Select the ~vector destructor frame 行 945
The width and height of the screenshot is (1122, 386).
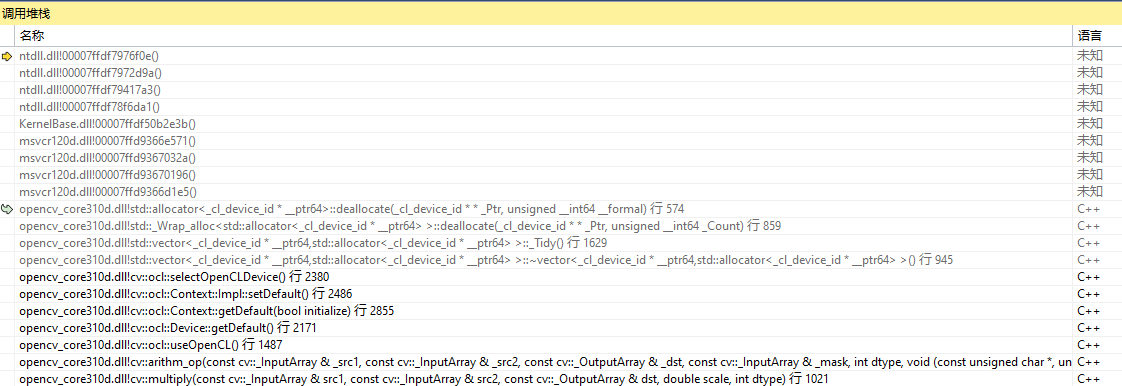click(x=486, y=260)
